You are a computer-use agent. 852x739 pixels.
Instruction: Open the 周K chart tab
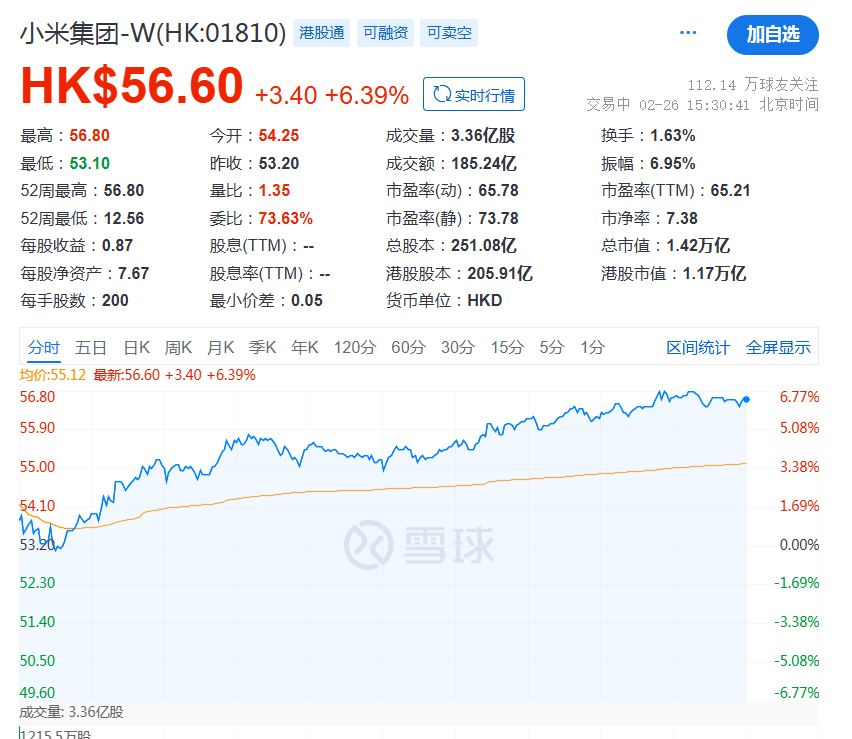pos(178,348)
